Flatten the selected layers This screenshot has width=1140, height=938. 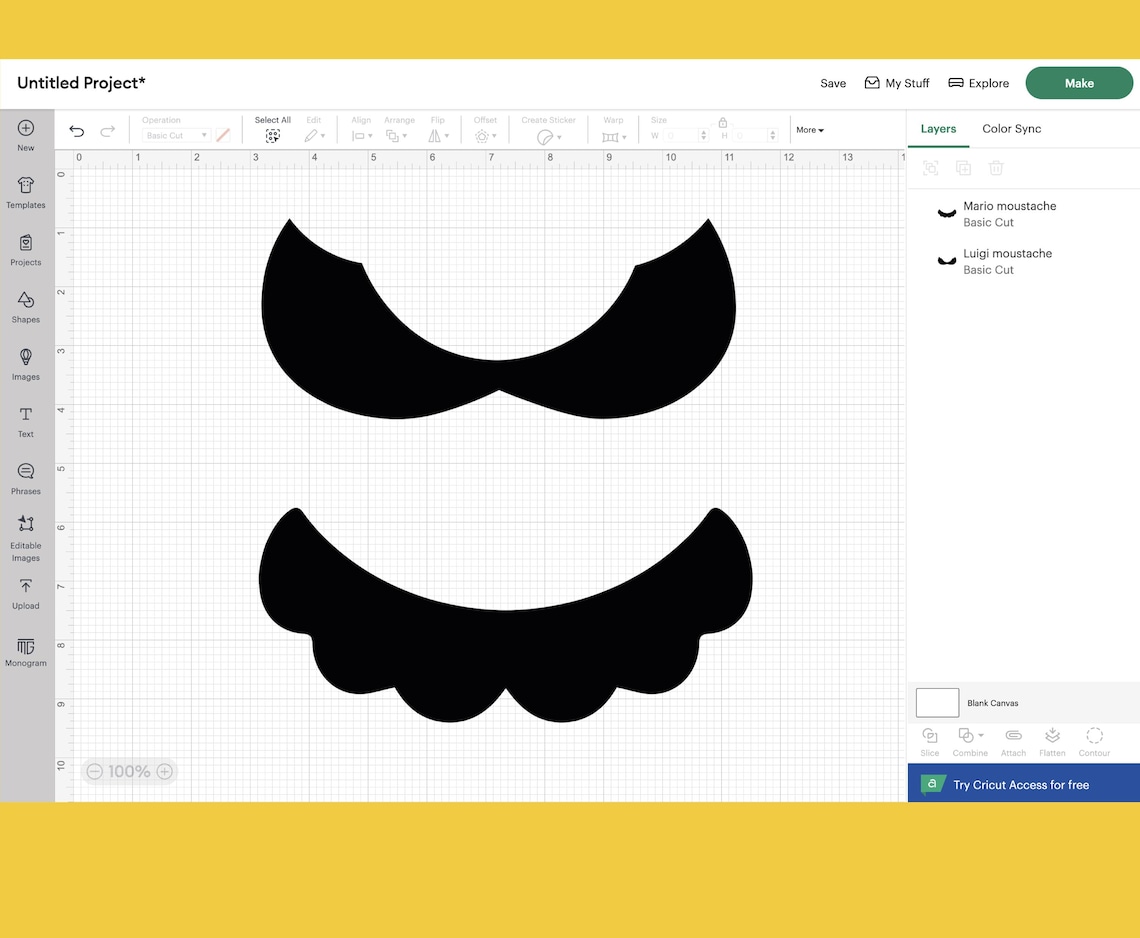(x=1052, y=740)
